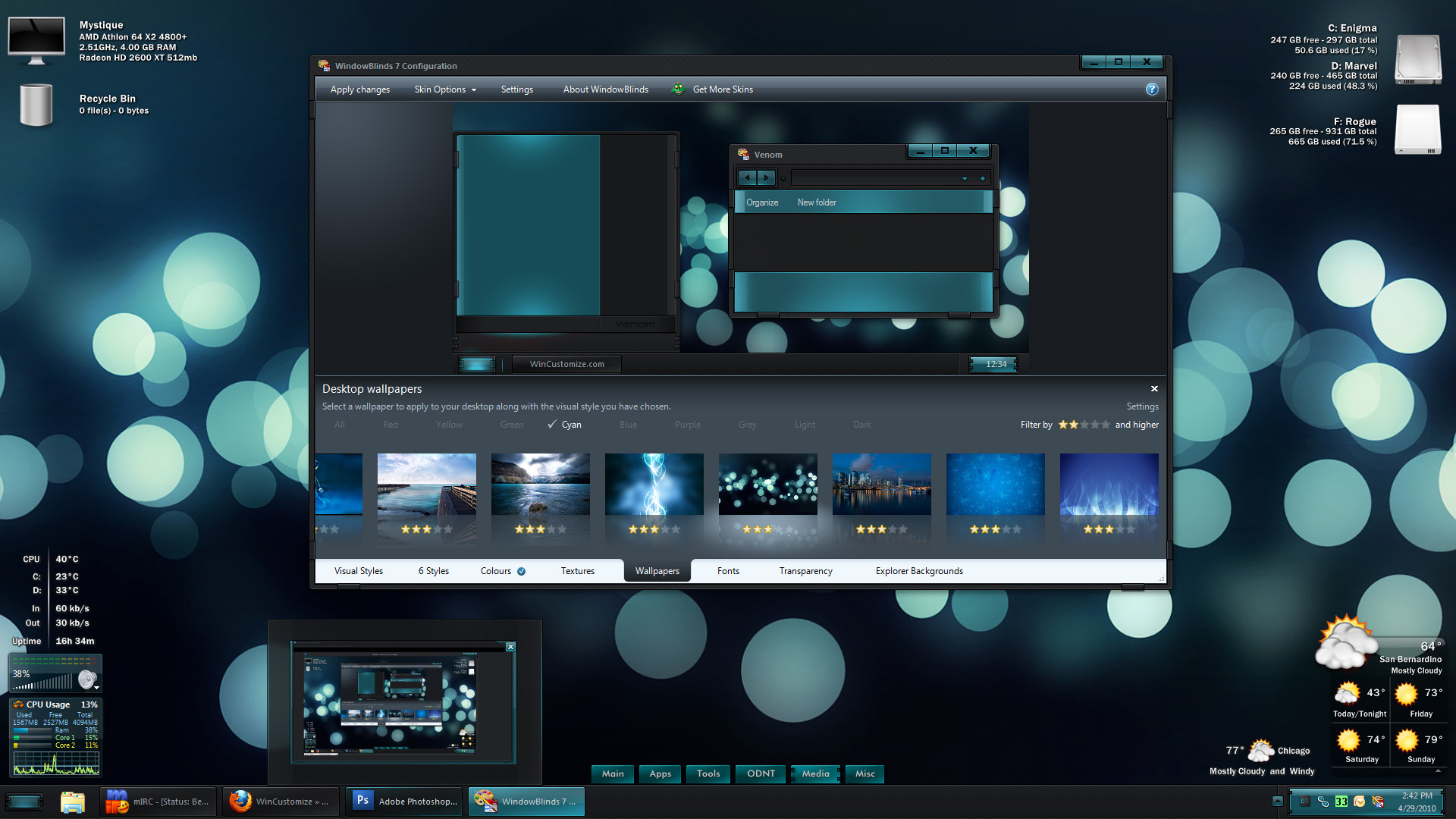The height and width of the screenshot is (819, 1456).
Task: Open the Settings menu item in toolbar
Action: (x=517, y=89)
